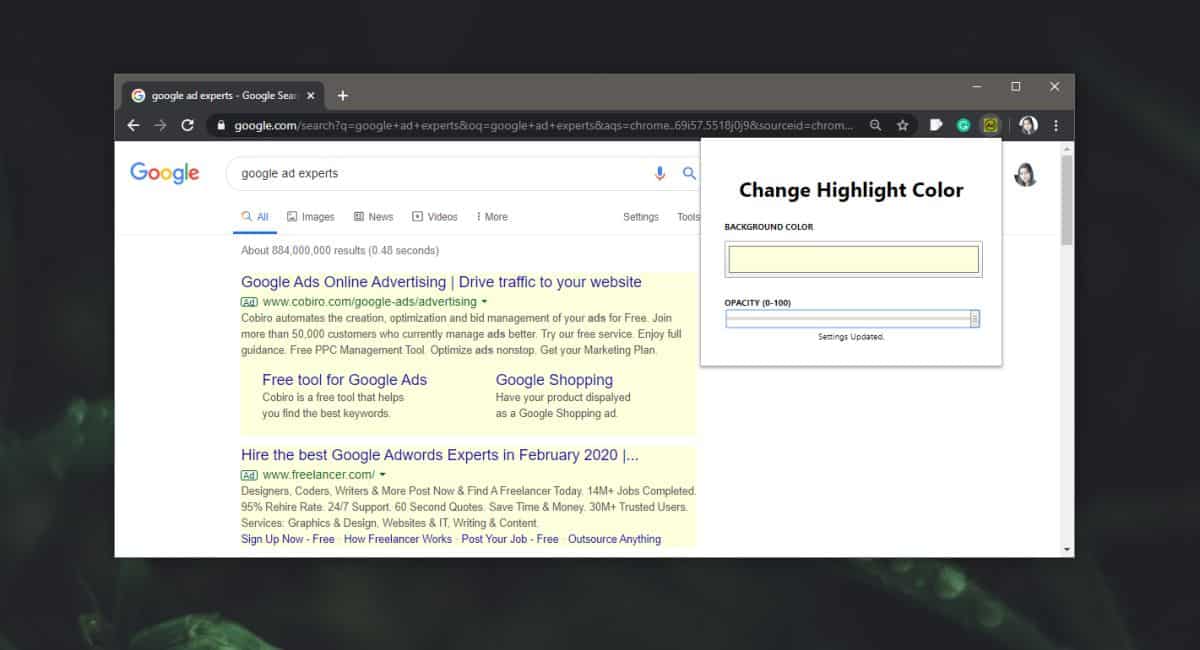This screenshot has height=650, width=1200.
Task: Open Google Ads Online Advertising result
Action: tap(441, 282)
